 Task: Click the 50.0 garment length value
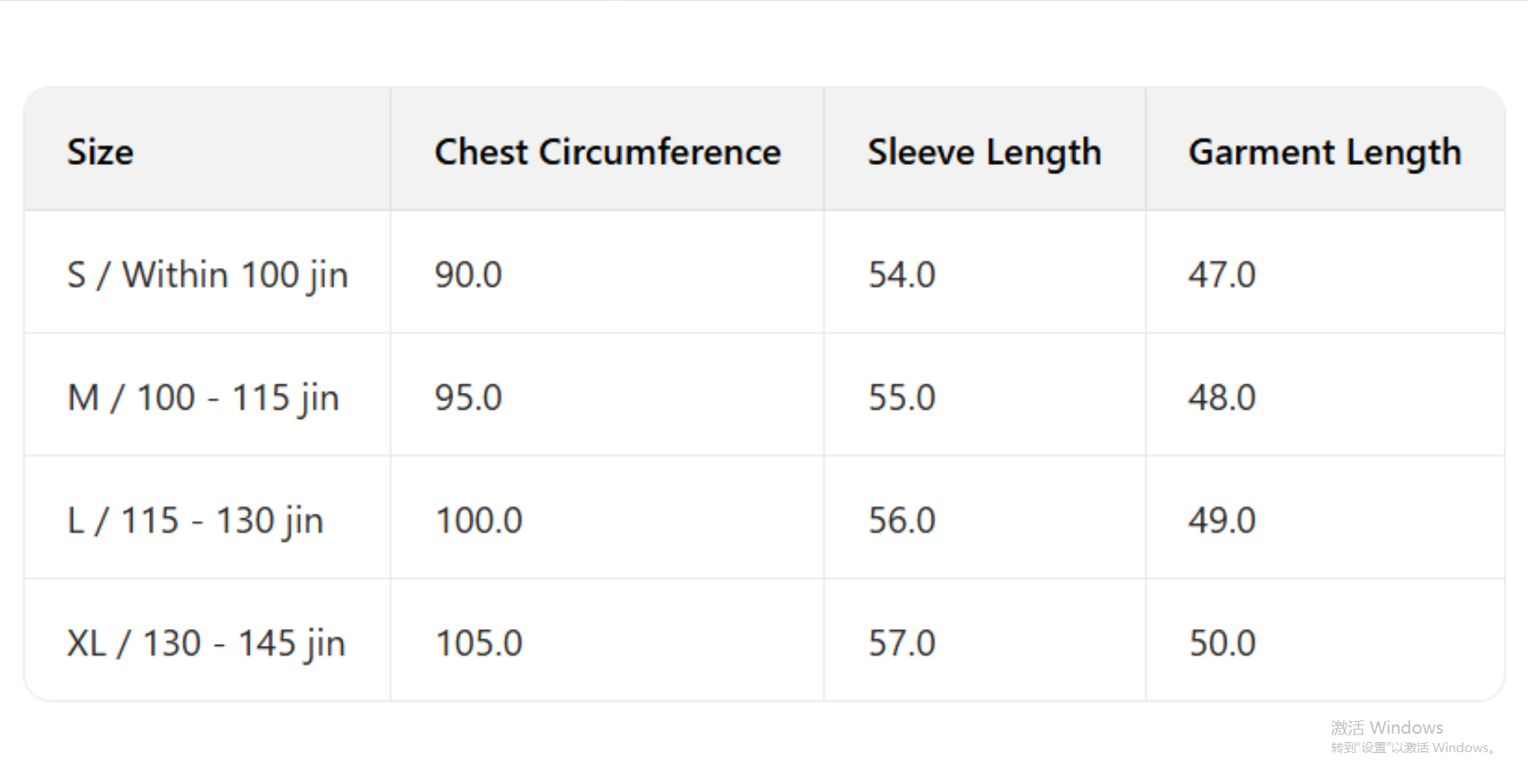click(1222, 643)
